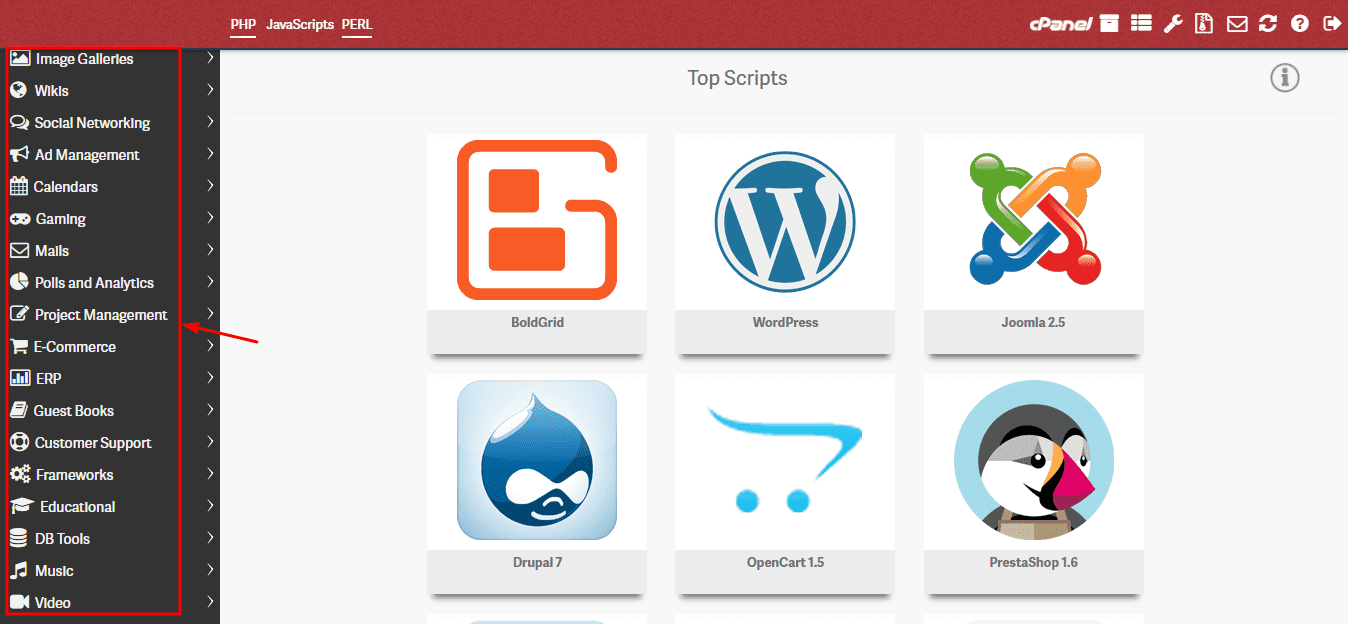Click the logout arrow icon

(x=1331, y=24)
